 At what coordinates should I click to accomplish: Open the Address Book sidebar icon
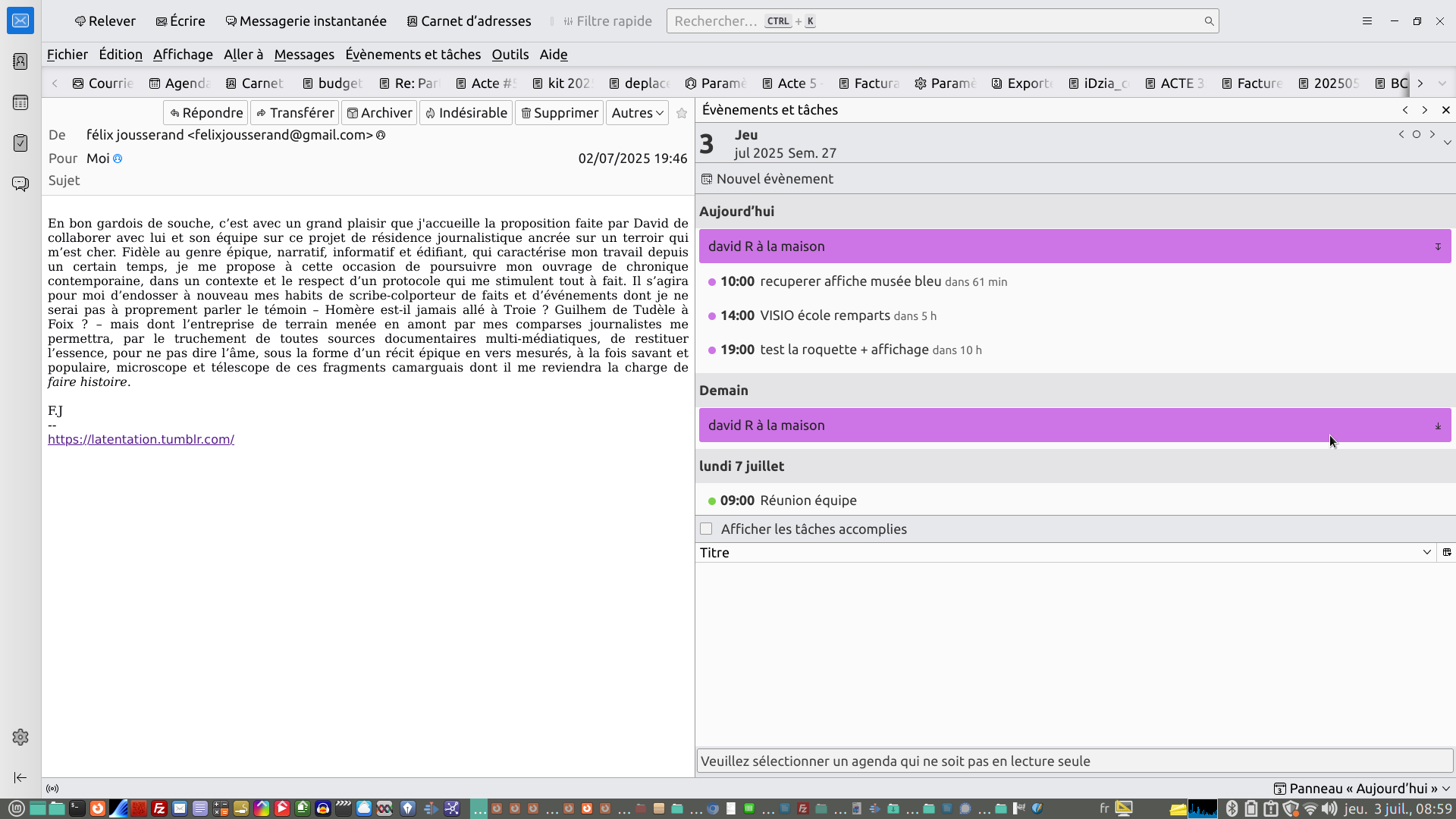20,61
